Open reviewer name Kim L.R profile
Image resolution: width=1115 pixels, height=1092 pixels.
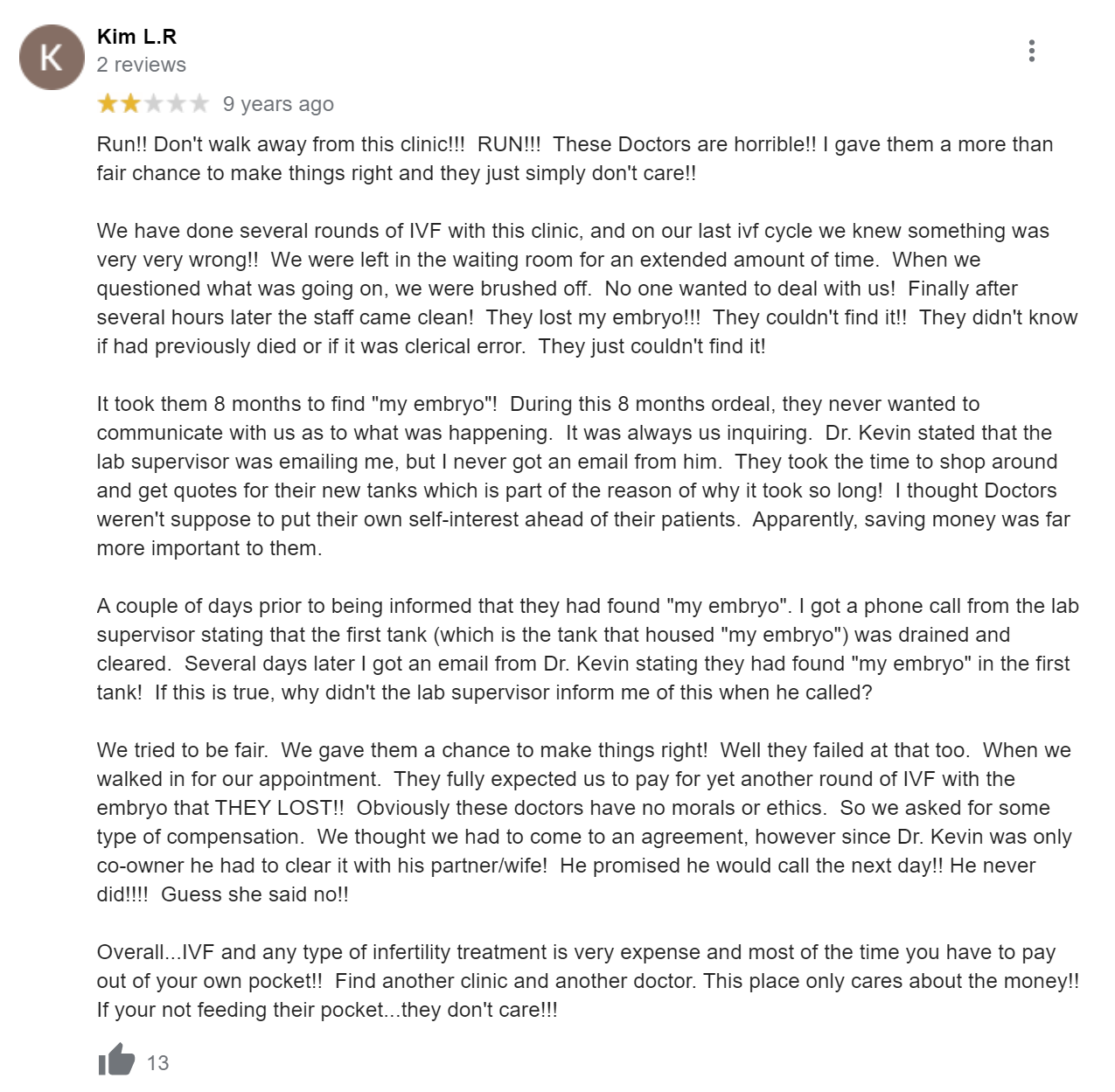136,37
